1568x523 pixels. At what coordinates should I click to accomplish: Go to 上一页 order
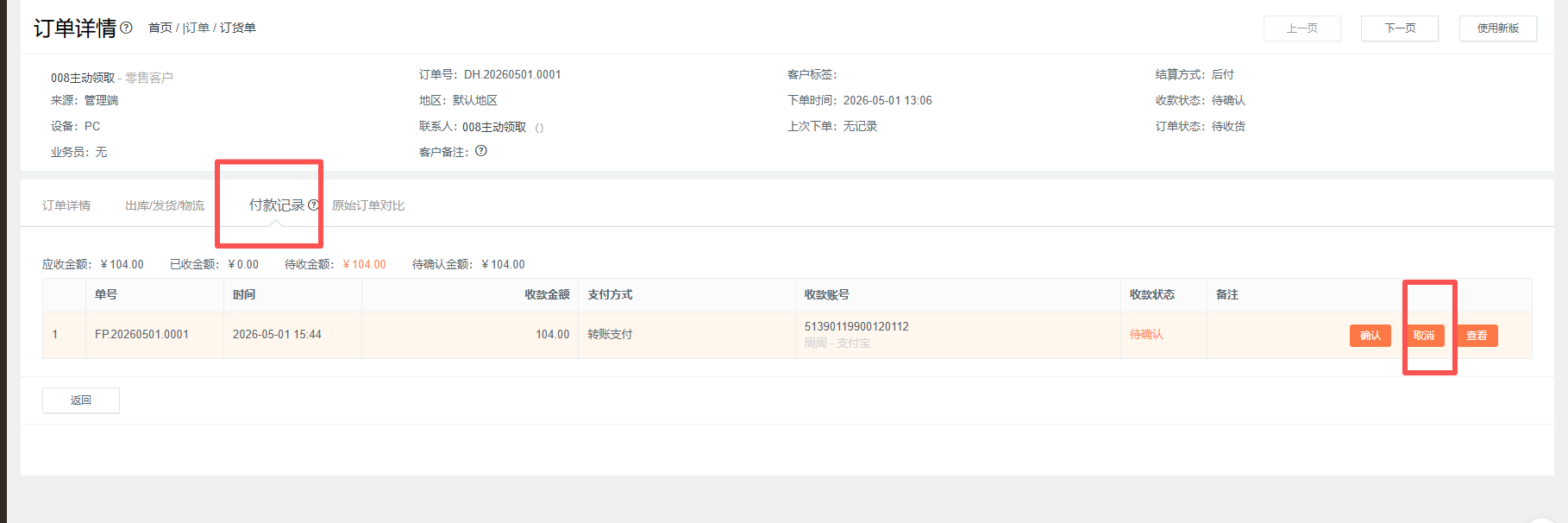coord(1302,28)
